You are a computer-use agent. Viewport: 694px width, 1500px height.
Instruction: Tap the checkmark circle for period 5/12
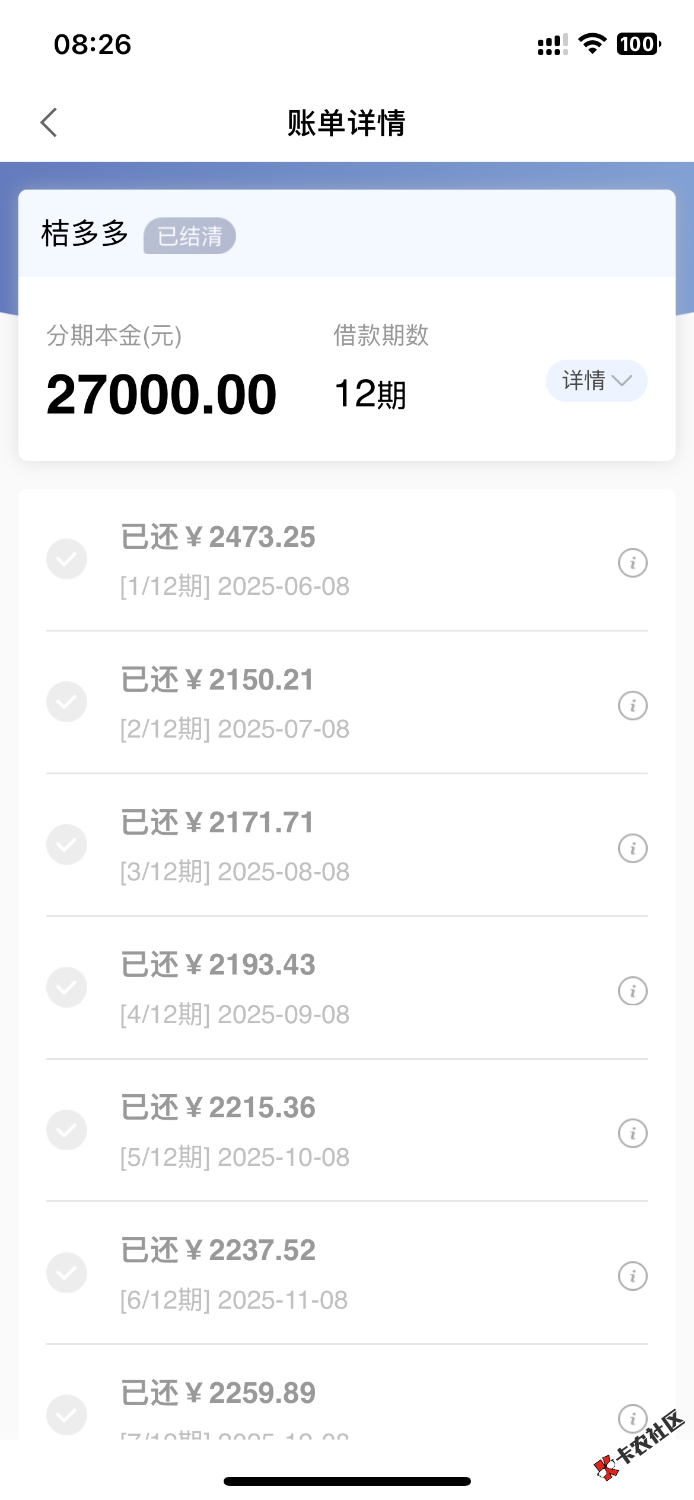tap(67, 1130)
